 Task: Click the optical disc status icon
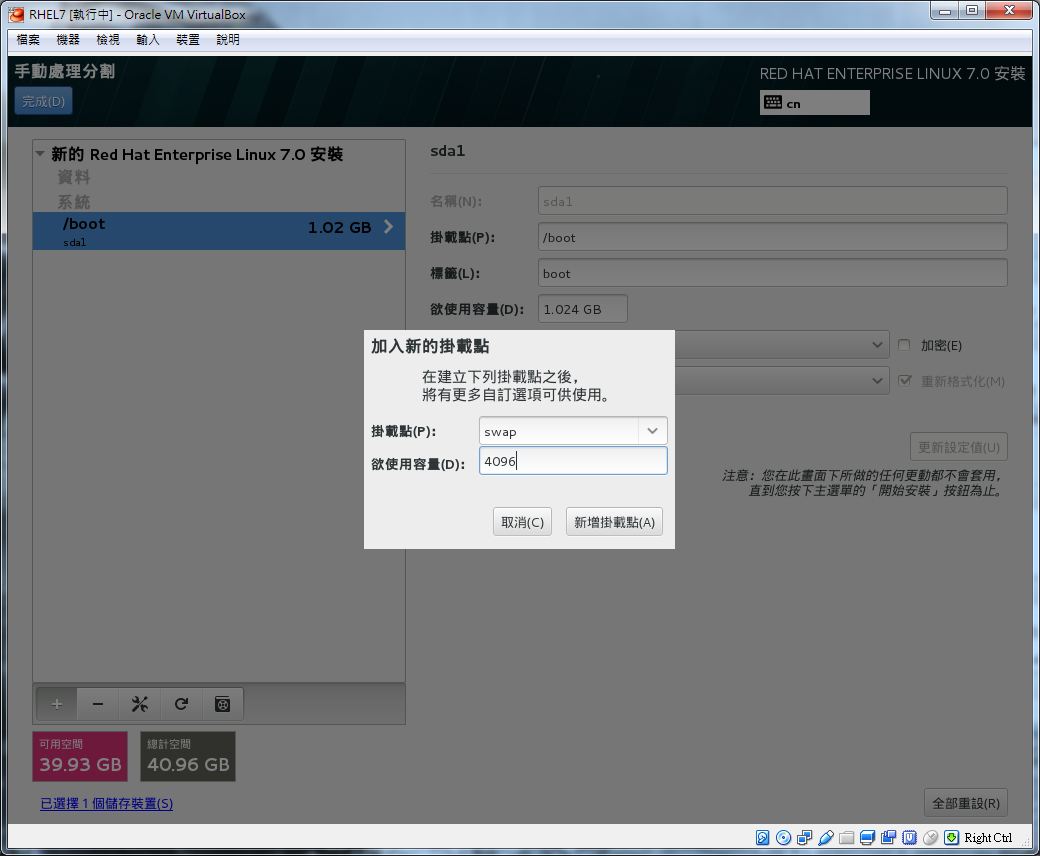783,837
